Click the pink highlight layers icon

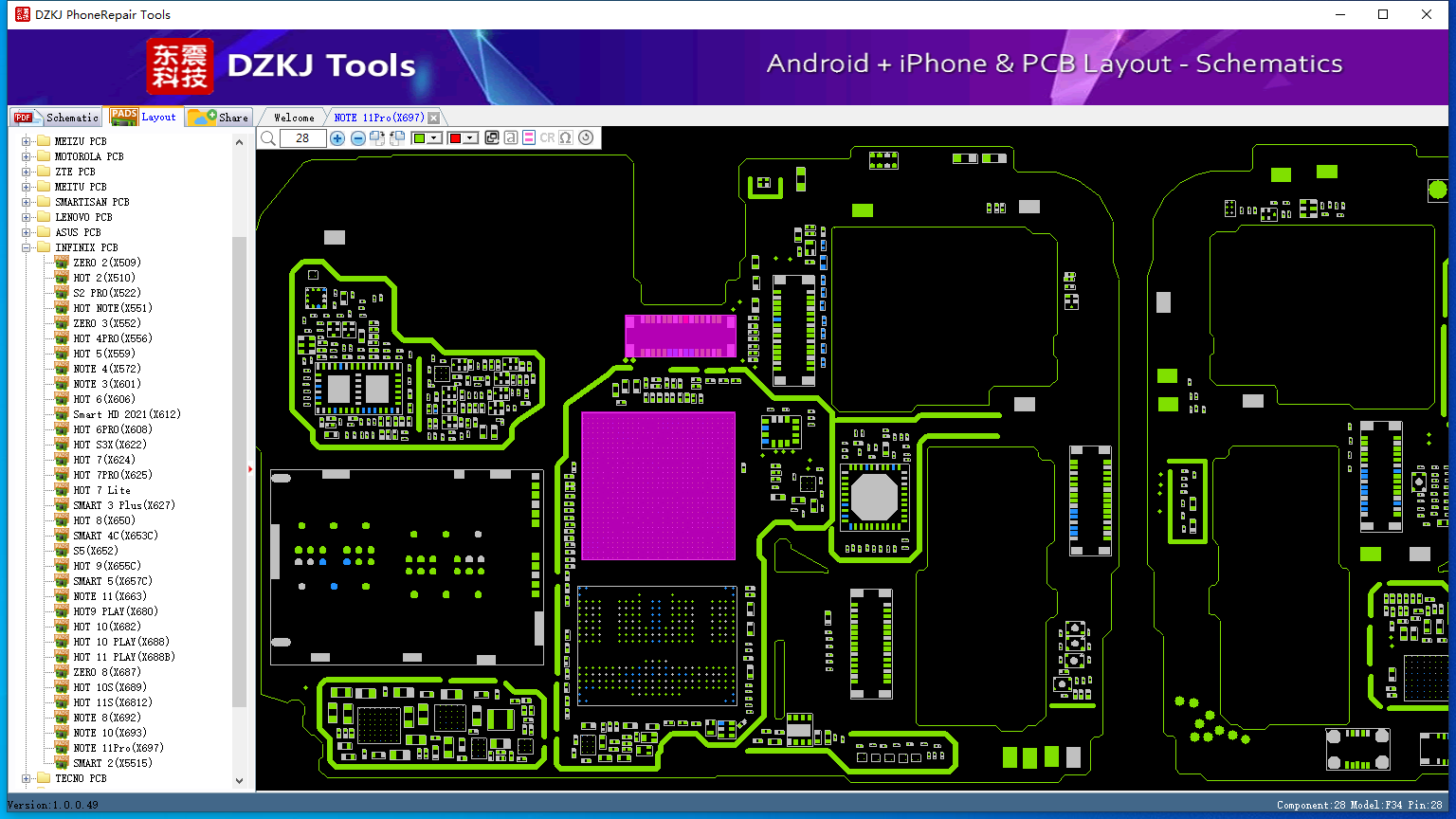(x=528, y=137)
